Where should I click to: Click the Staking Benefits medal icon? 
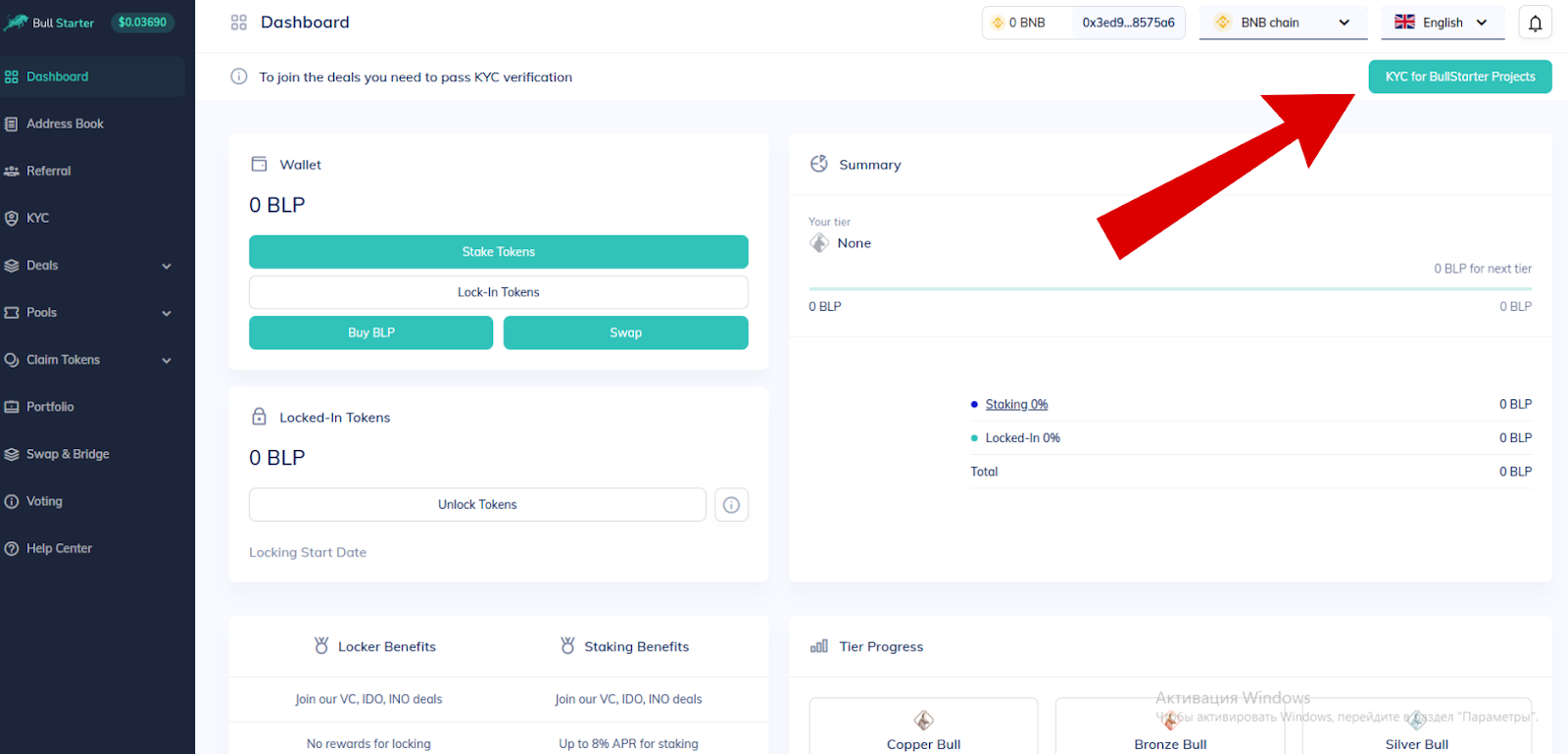[567, 645]
